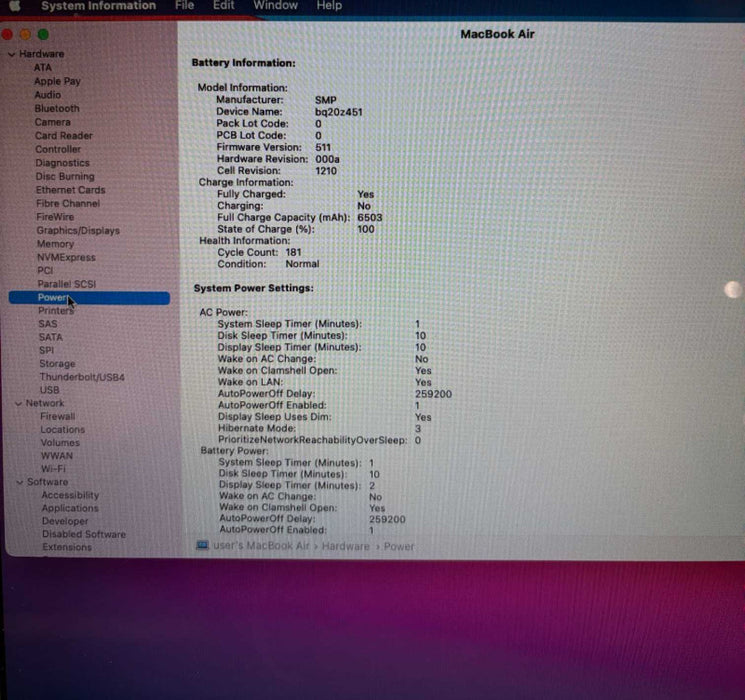Select SATA in the sidebar
Viewport: 745px width, 700px height.
[x=50, y=337]
